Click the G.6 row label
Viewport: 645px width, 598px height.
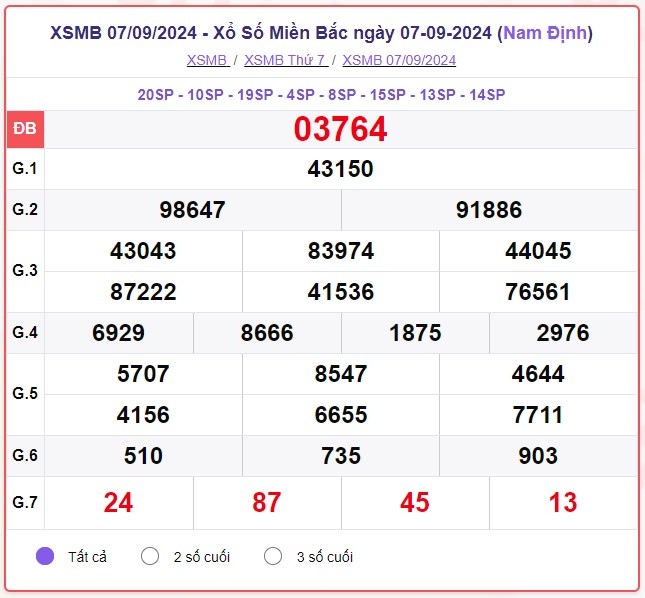point(25,455)
